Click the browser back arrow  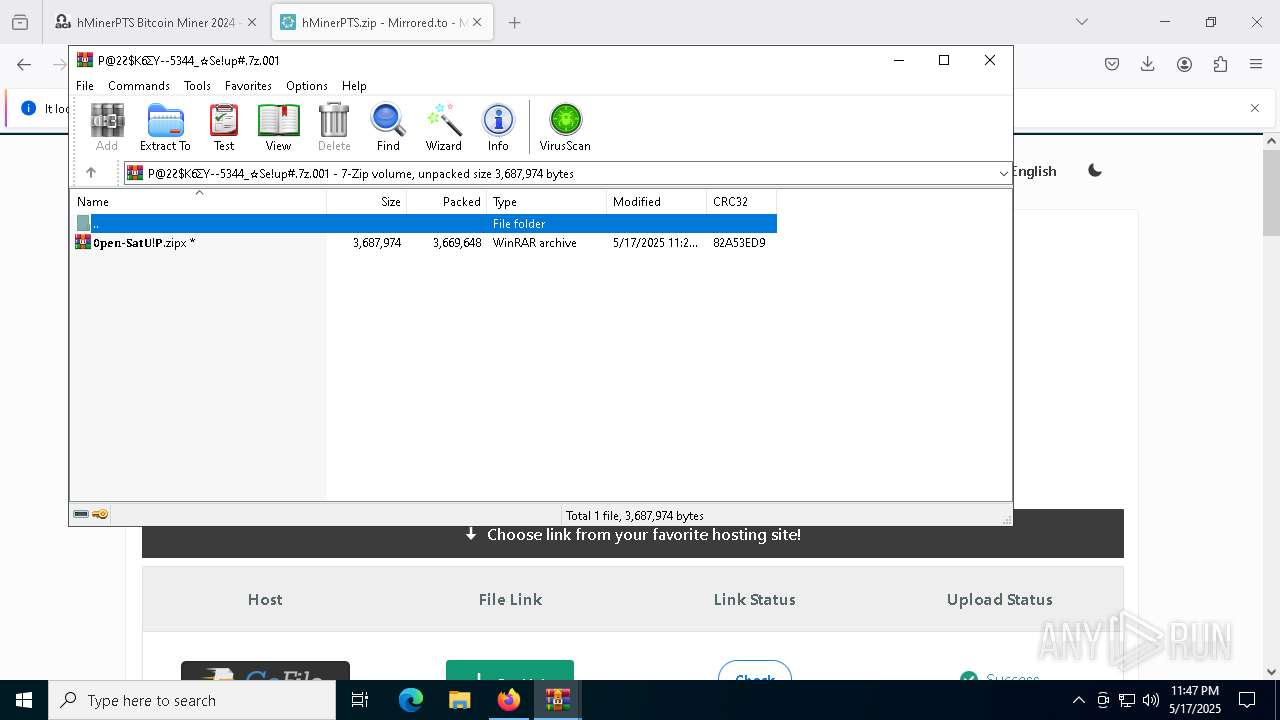24,64
